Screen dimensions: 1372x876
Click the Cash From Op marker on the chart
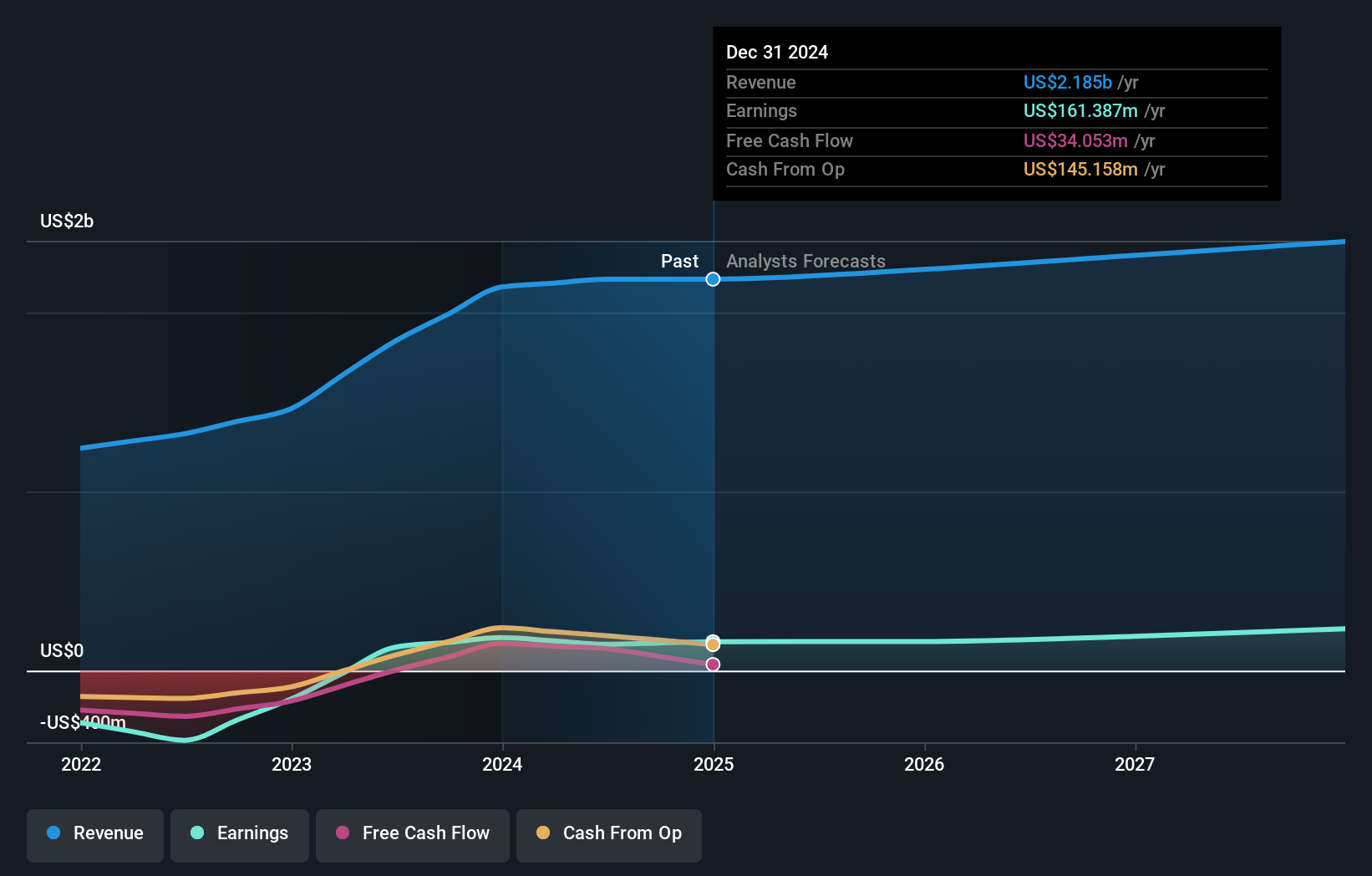tap(712, 644)
